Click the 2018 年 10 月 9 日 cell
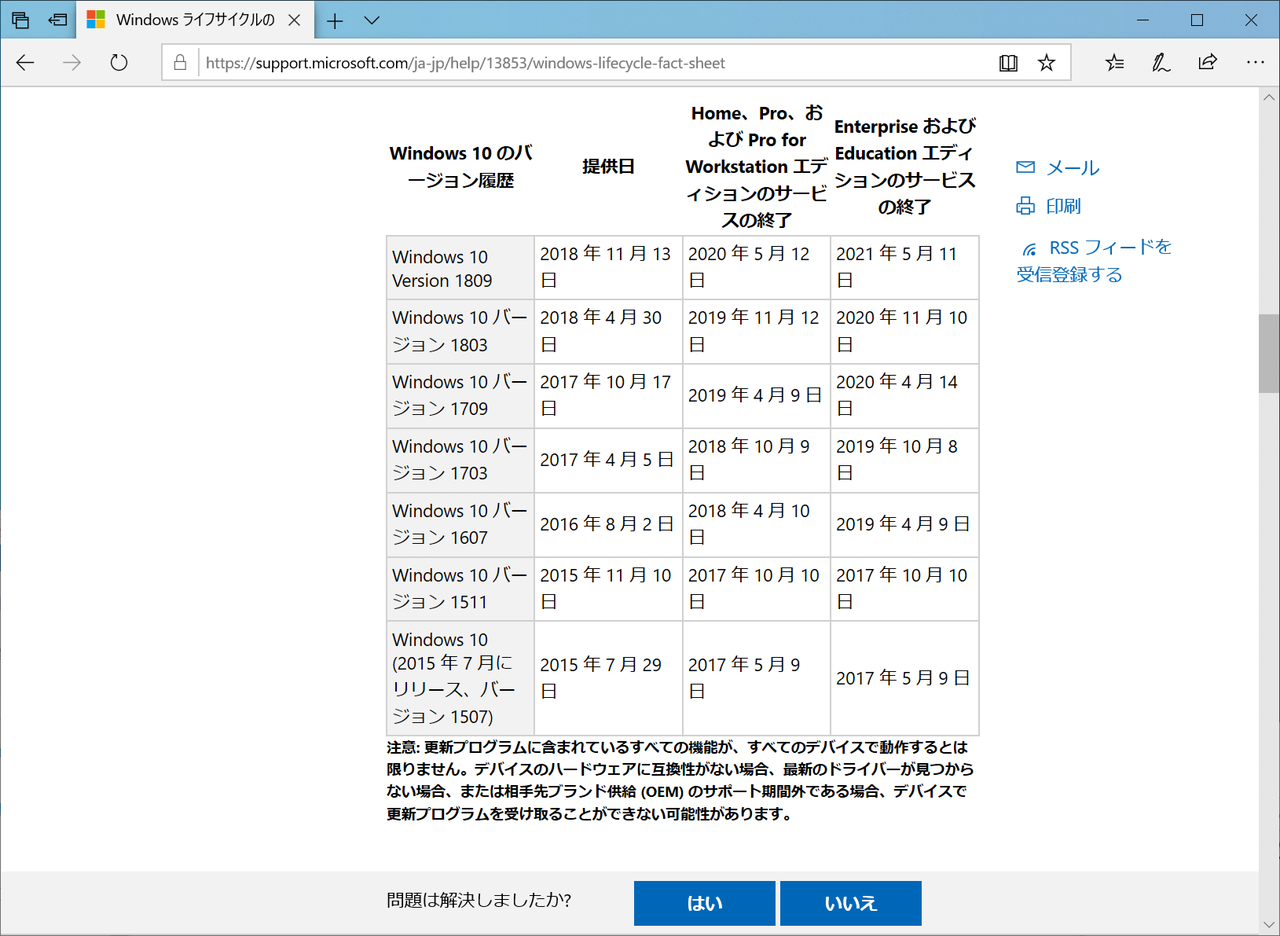Viewport: 1280px width, 936px height. click(756, 460)
